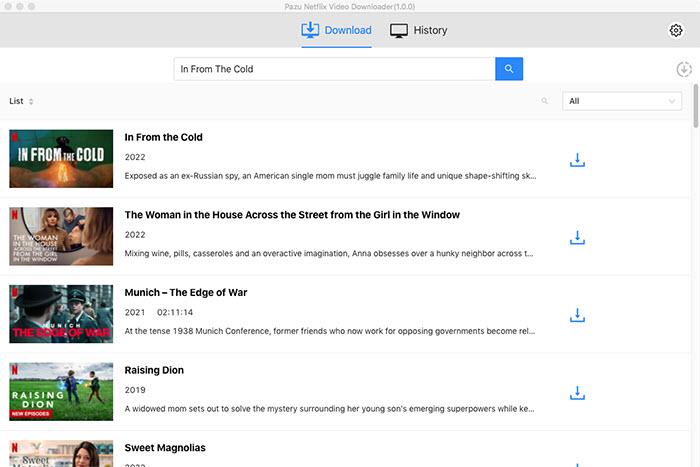Open the settings gear
The width and height of the screenshot is (700, 467).
click(675, 30)
